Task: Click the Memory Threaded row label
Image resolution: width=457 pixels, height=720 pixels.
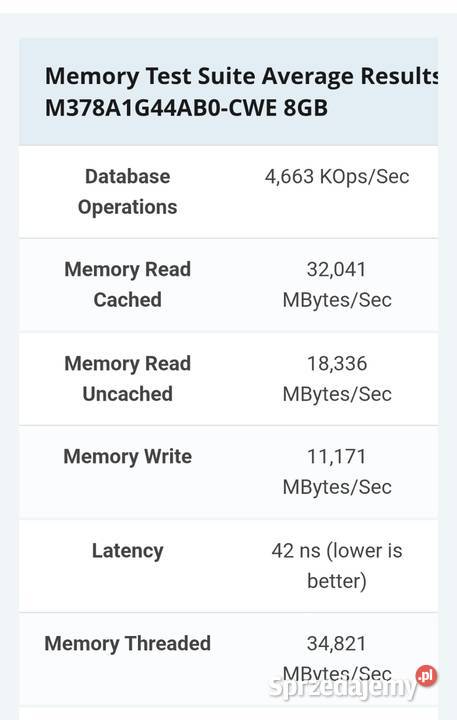Action: point(128,643)
